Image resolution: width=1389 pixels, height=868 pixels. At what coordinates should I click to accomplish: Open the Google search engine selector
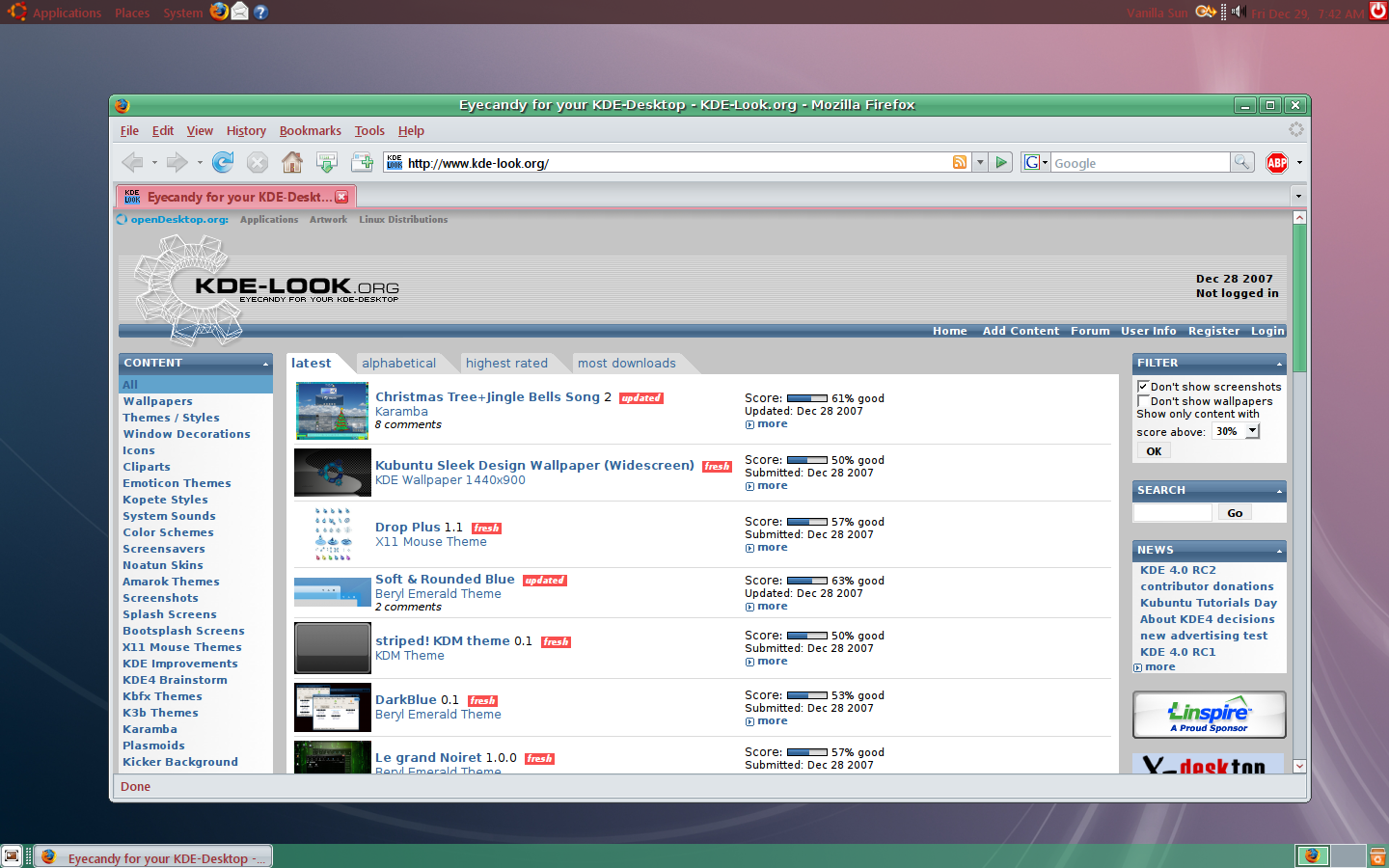(1036, 162)
